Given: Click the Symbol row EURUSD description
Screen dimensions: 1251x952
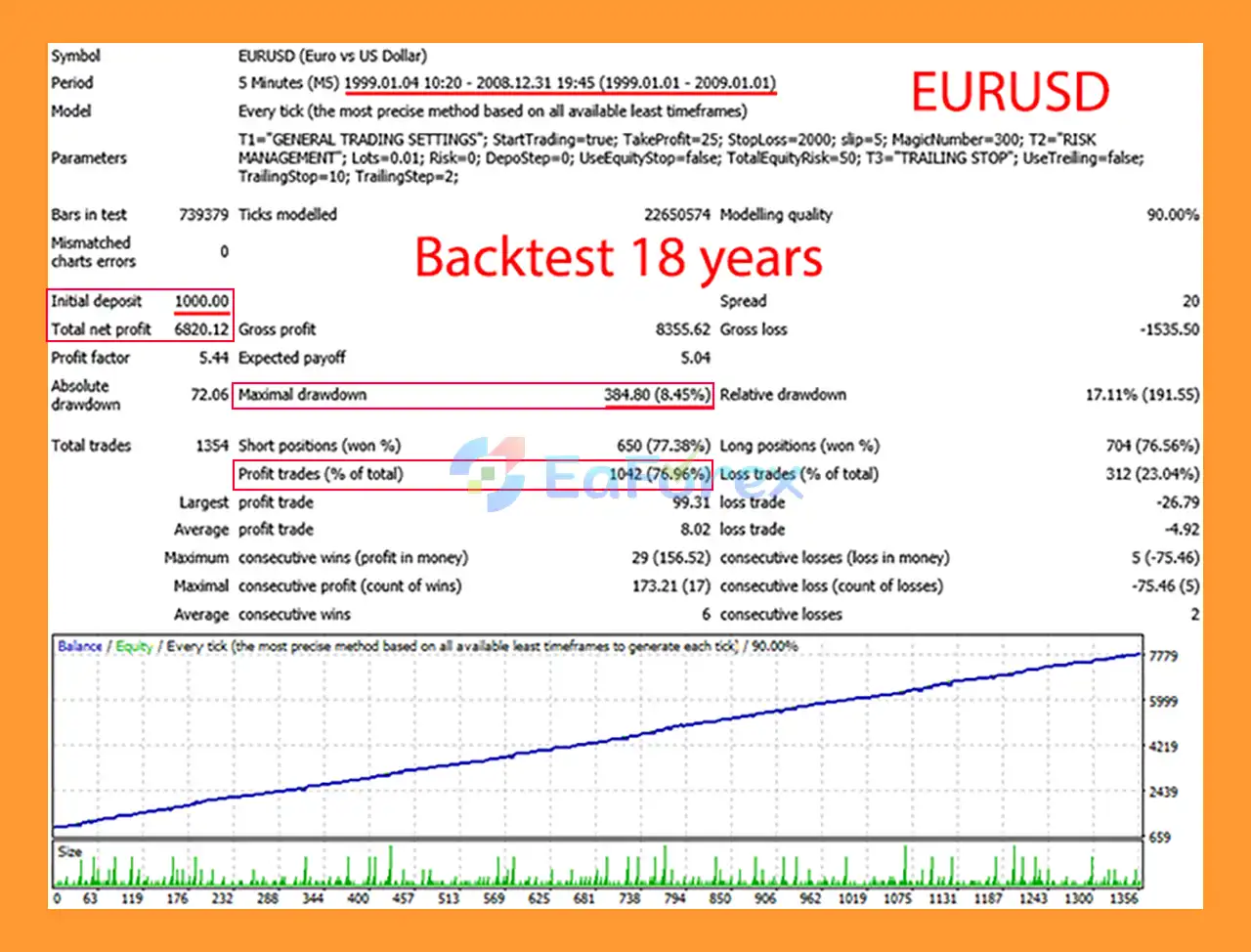Looking at the screenshot, I should tap(332, 56).
